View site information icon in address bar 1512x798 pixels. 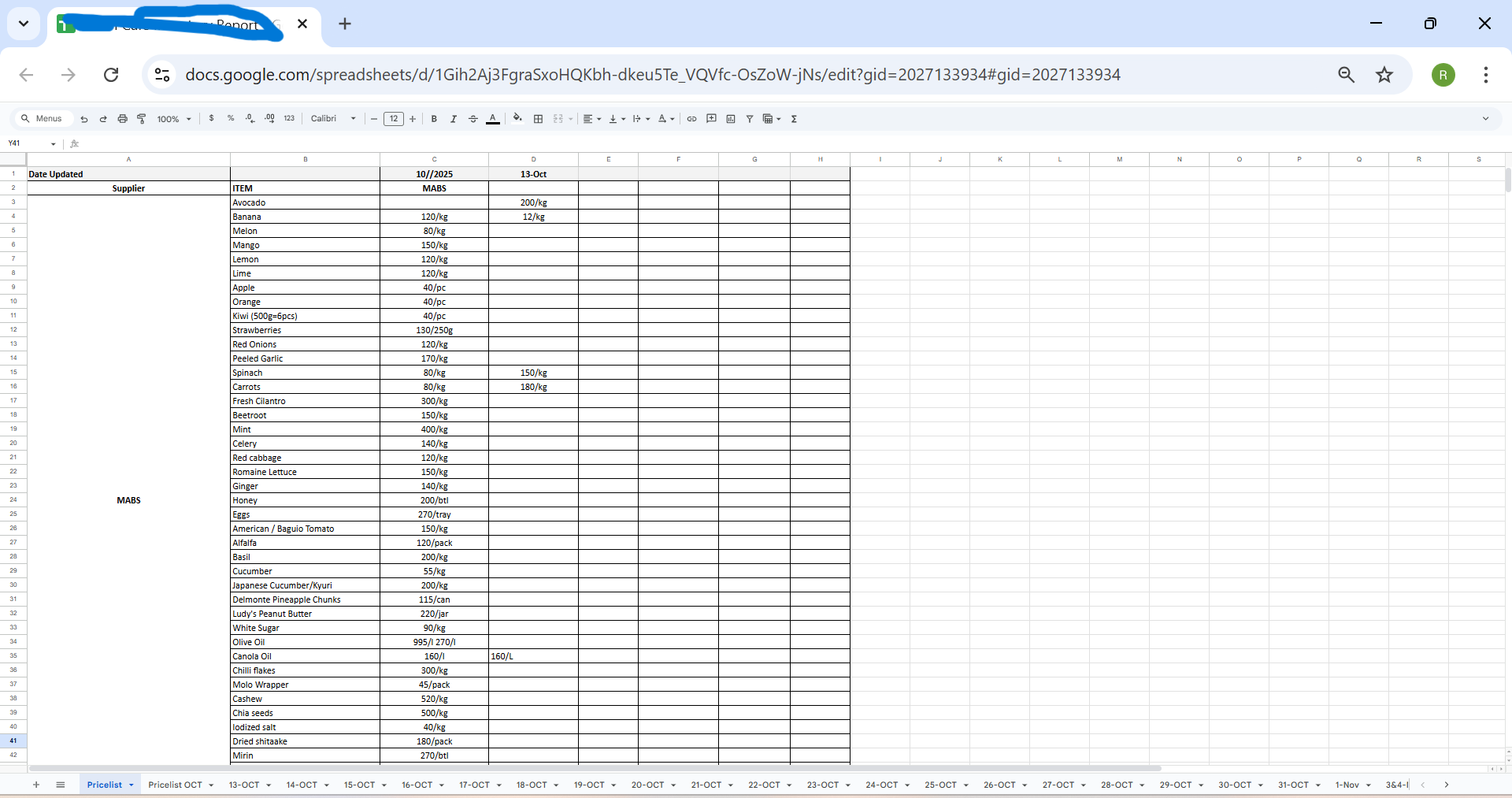[162, 75]
